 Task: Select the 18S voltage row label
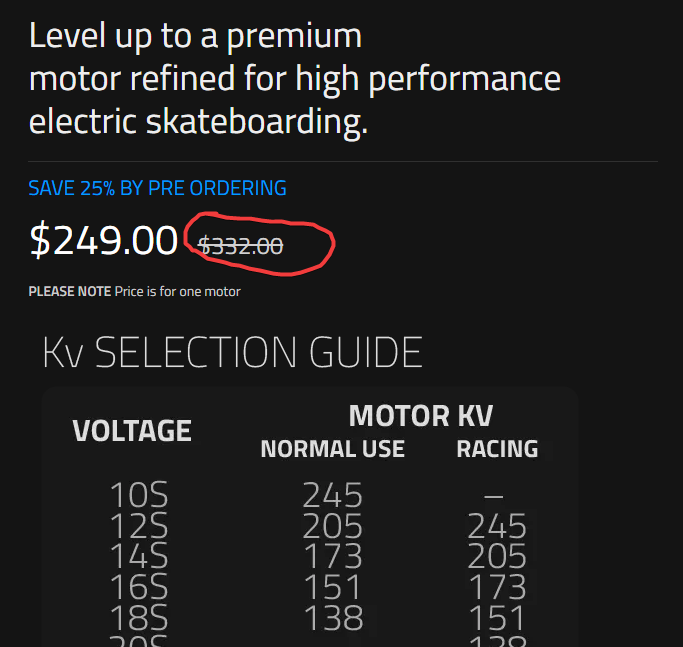coord(139,617)
